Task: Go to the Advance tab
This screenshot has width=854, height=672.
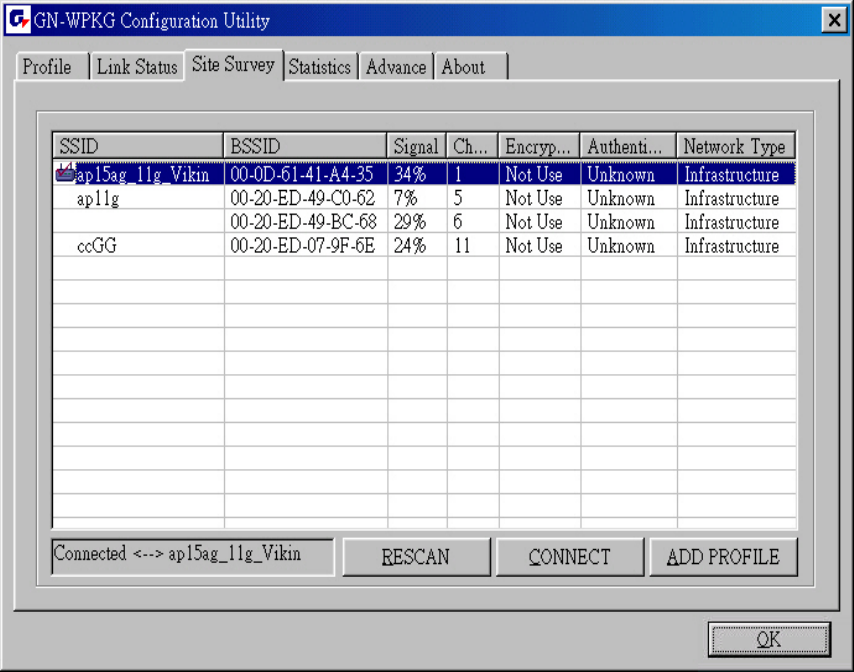Action: point(396,67)
